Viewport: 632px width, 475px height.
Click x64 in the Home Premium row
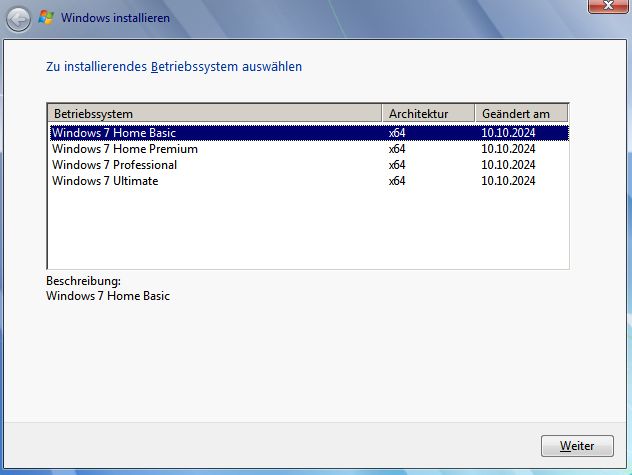pos(397,149)
